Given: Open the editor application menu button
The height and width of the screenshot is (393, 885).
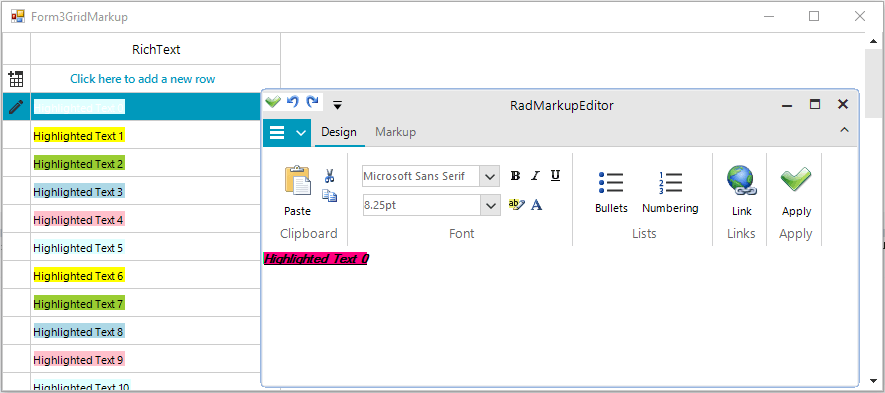Looking at the screenshot, I should coord(287,133).
